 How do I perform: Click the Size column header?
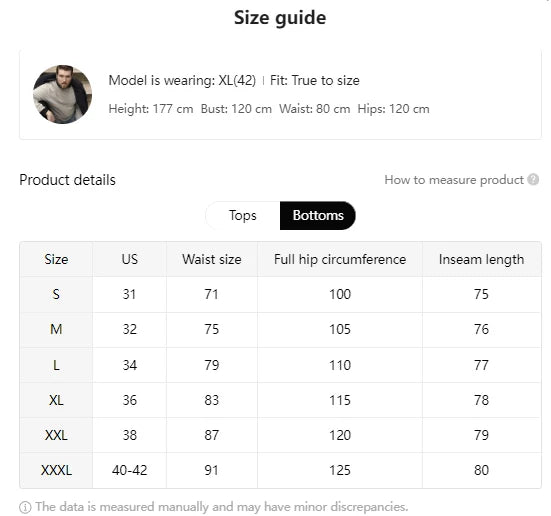pyautogui.click(x=56, y=259)
